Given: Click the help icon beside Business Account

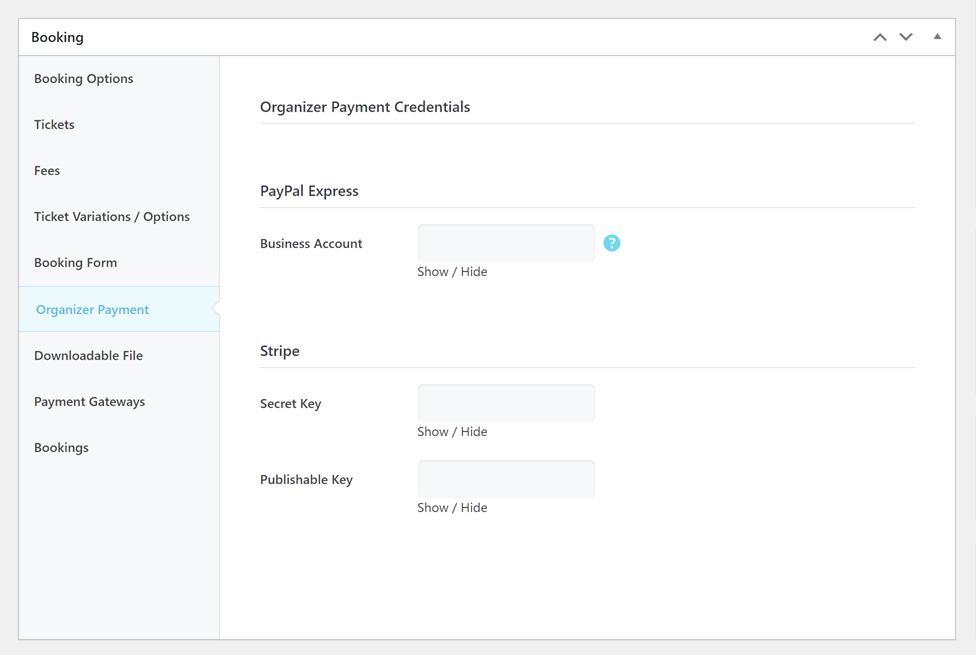Looking at the screenshot, I should (x=612, y=243).
